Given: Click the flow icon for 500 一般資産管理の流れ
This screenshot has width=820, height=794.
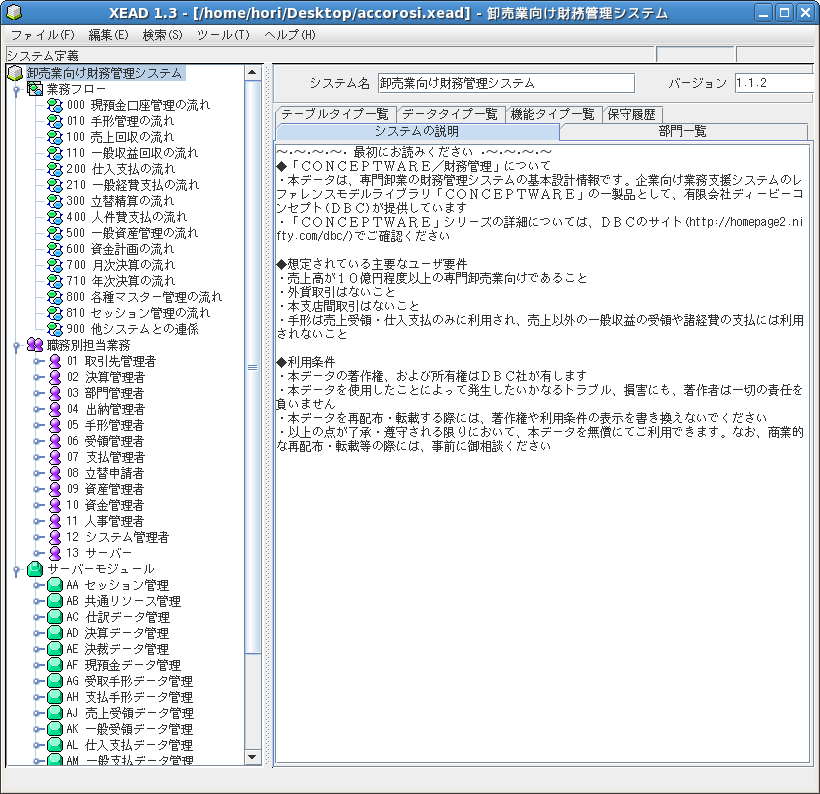Looking at the screenshot, I should (55, 233).
